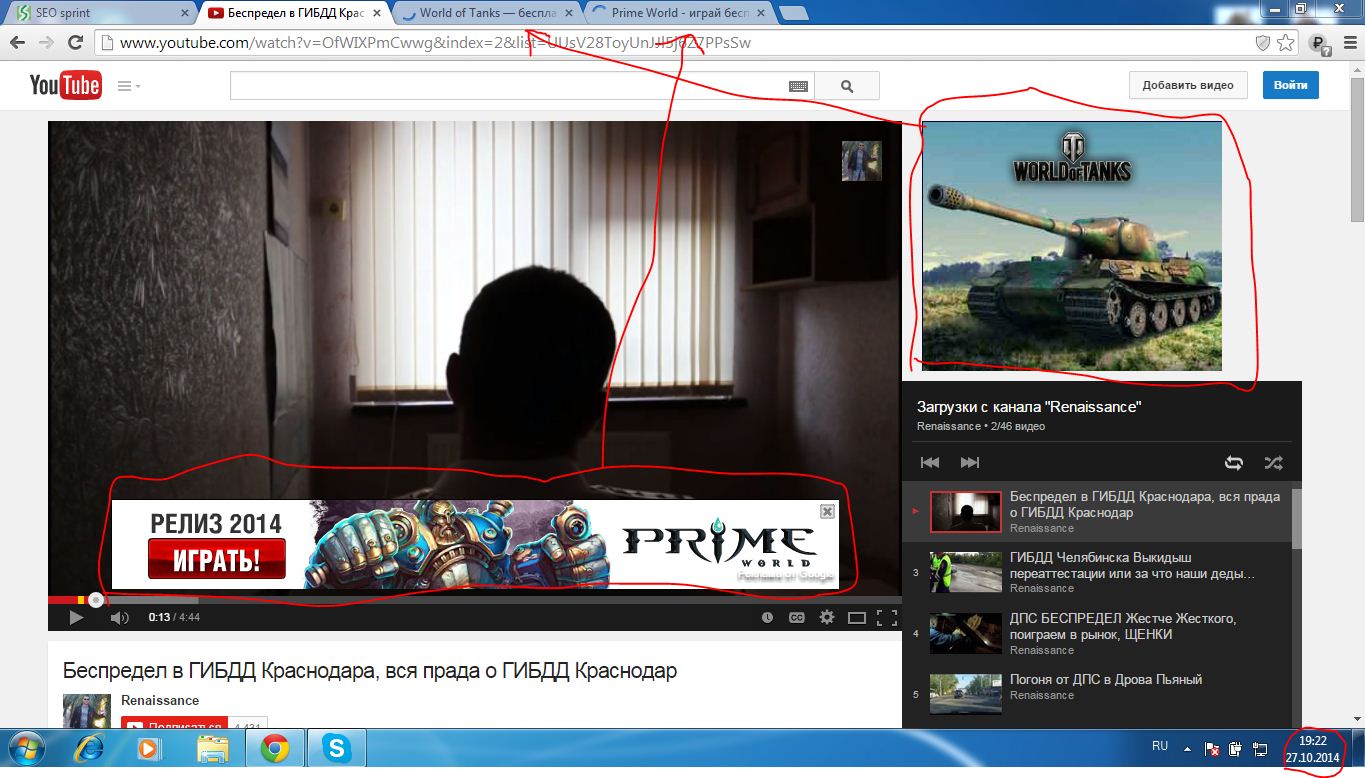
Task: Skip to next video in the playlist
Action: click(970, 463)
